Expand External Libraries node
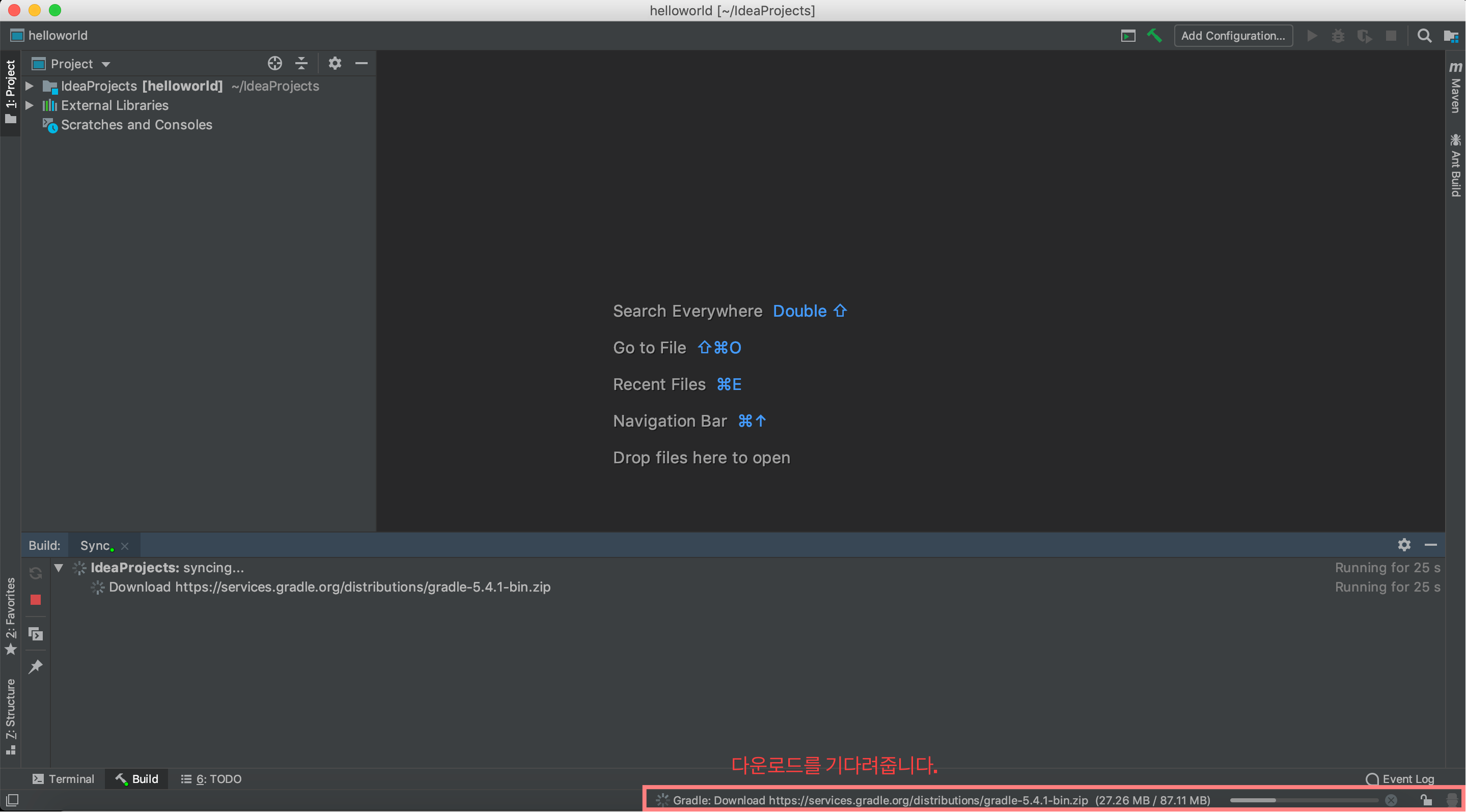Viewport: 1466px width, 812px height. [30, 105]
